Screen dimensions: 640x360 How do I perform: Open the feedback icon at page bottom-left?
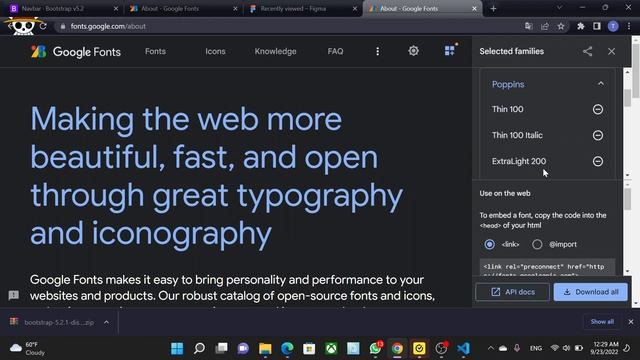click(13, 295)
